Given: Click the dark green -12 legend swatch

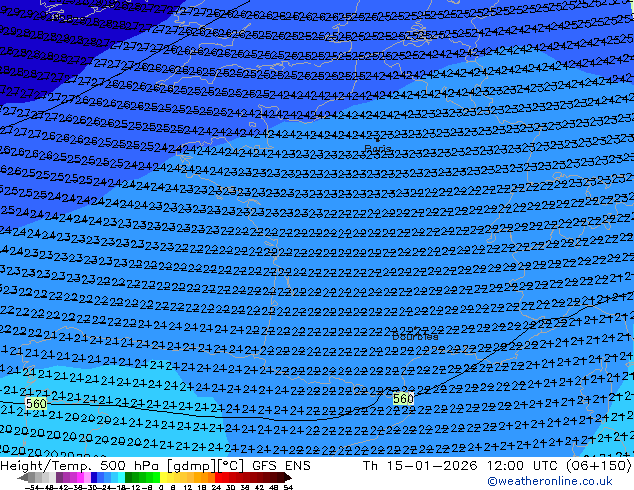Looking at the screenshot, I should 128,477.
